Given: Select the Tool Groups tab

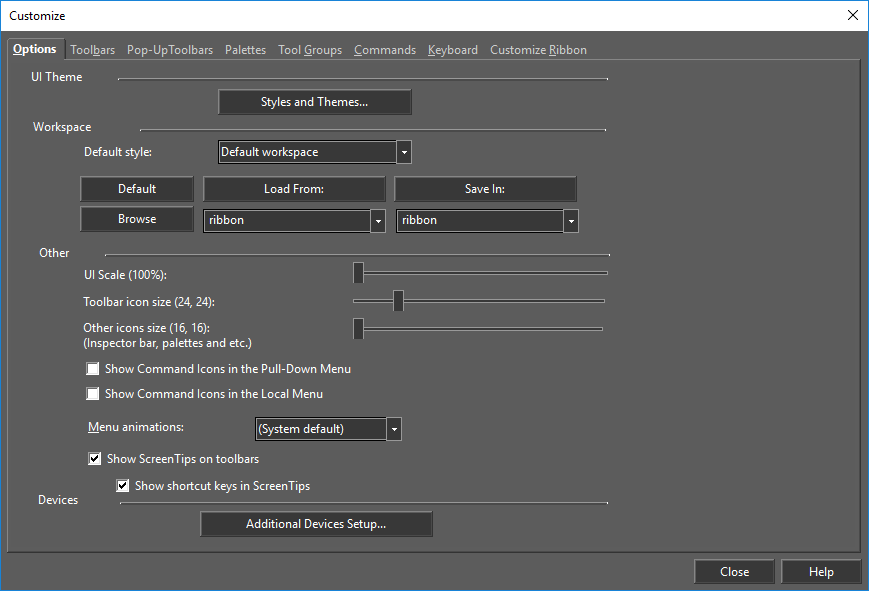Looking at the screenshot, I should coord(310,50).
